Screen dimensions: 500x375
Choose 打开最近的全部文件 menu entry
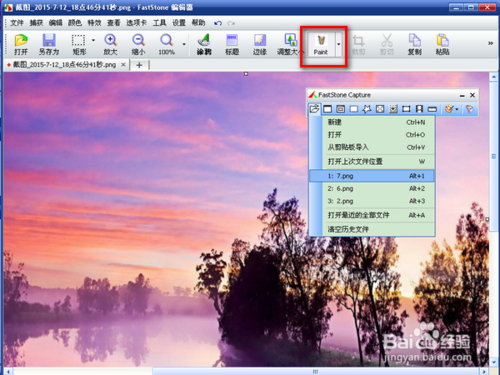tap(372, 215)
